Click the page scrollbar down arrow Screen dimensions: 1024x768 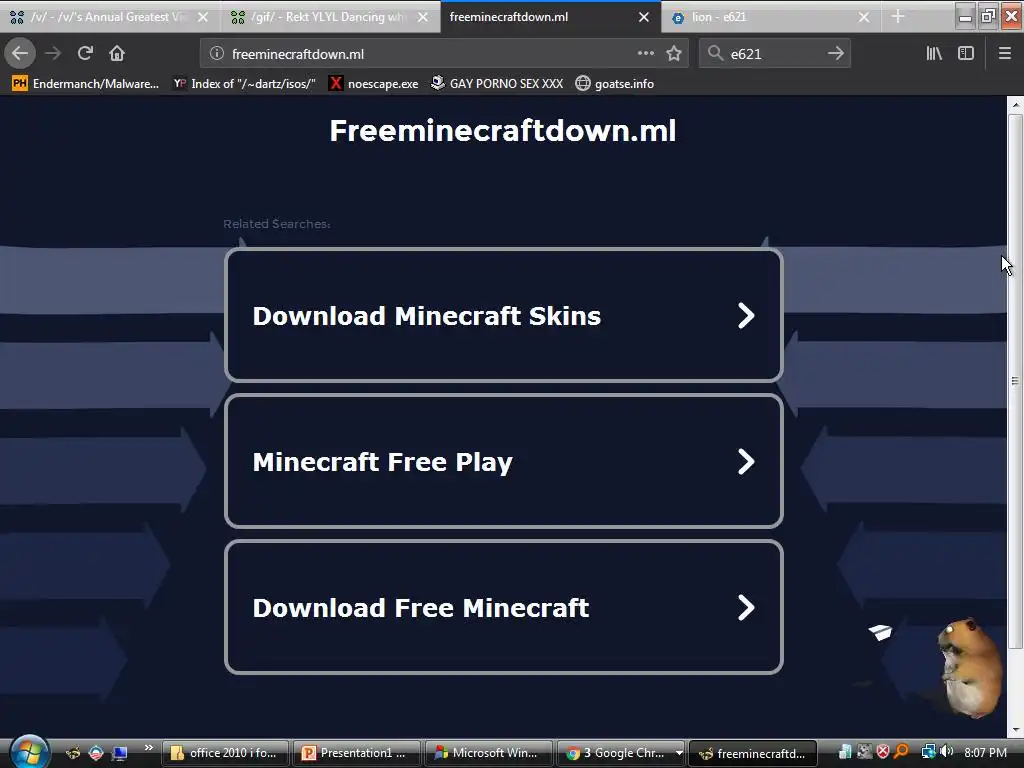tap(1015, 729)
